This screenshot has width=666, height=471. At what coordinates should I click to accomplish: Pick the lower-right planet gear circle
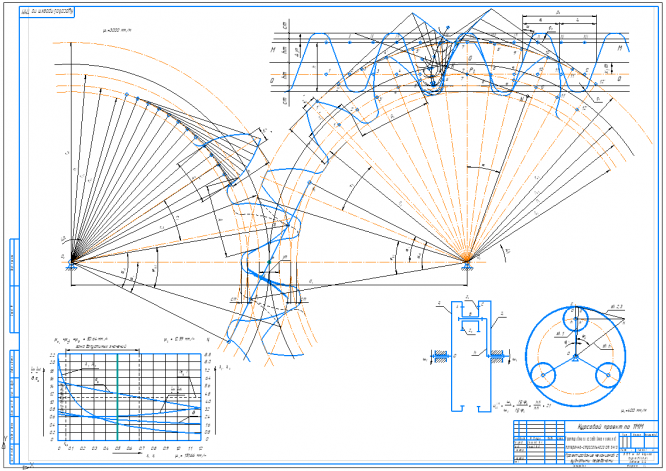click(x=608, y=375)
